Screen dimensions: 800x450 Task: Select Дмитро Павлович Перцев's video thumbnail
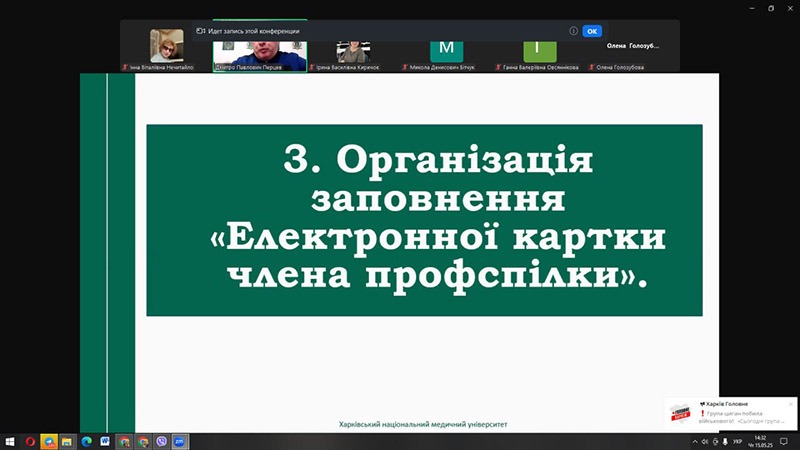pyautogui.click(x=259, y=49)
